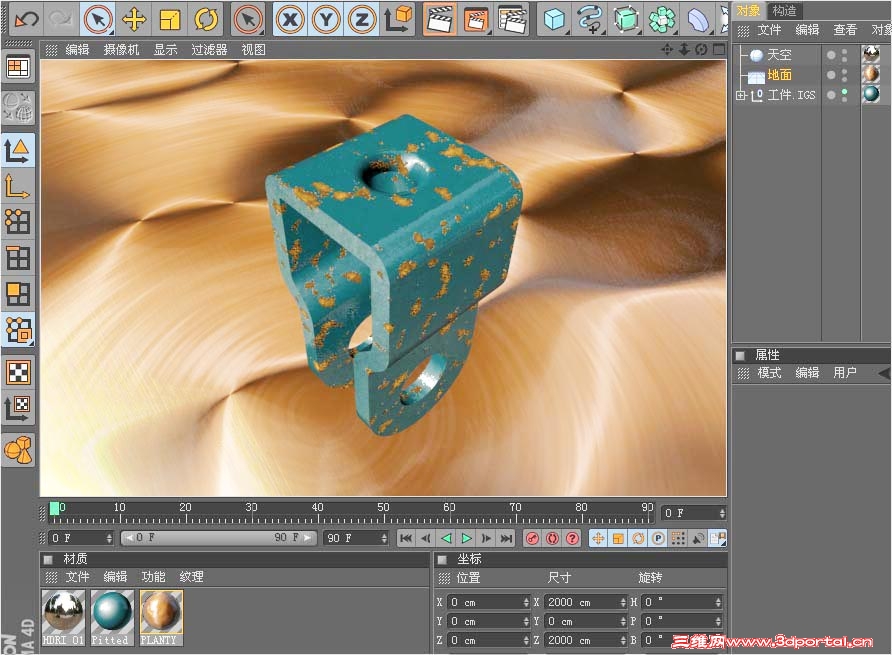Click the timeline preview range slider
This screenshot has height=655, width=892.
(x=218, y=538)
